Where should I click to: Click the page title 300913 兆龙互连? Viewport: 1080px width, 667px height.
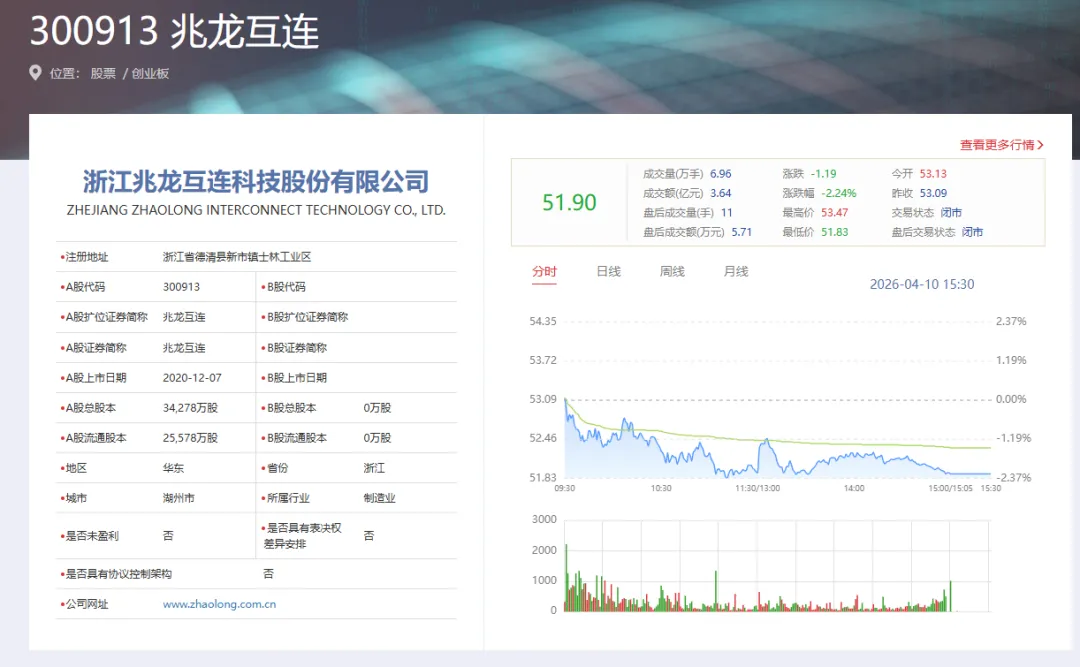click(174, 31)
